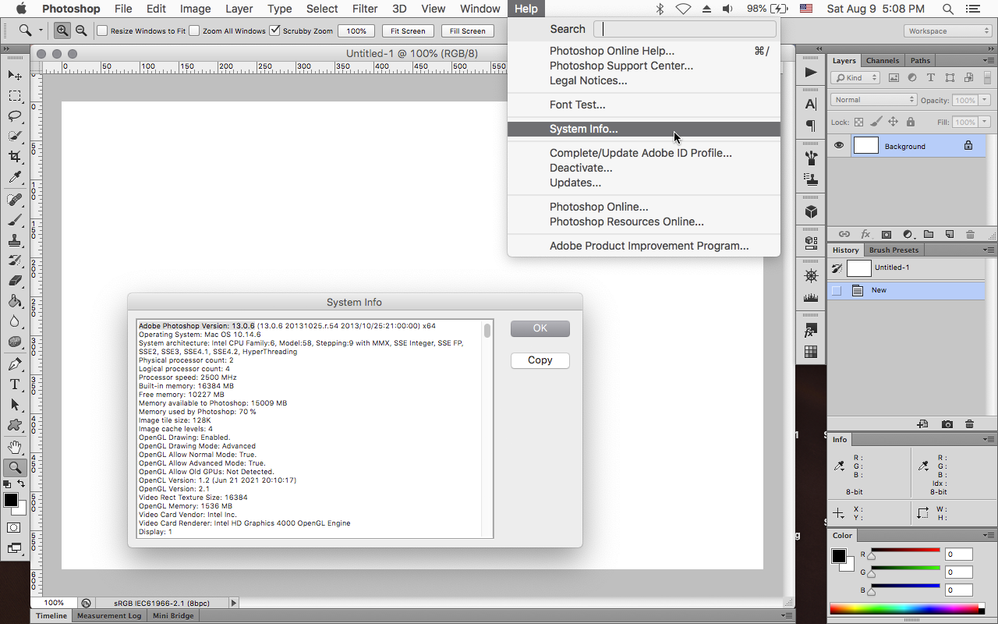Select the Clone Stamp tool
998x624 pixels.
(14, 240)
